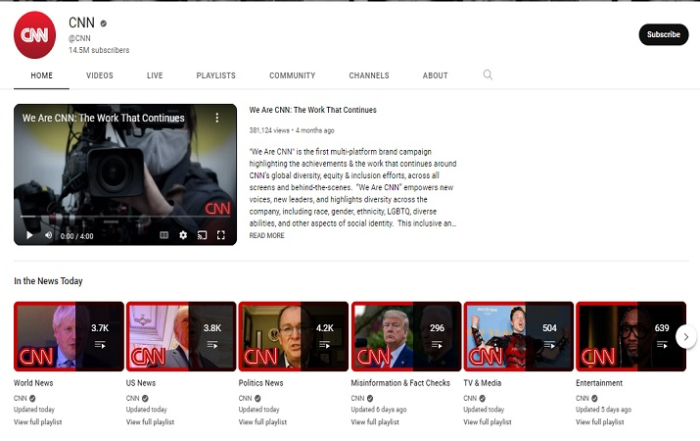View full playlist for TV & Media
The width and height of the screenshot is (700, 441).
tap(488, 422)
